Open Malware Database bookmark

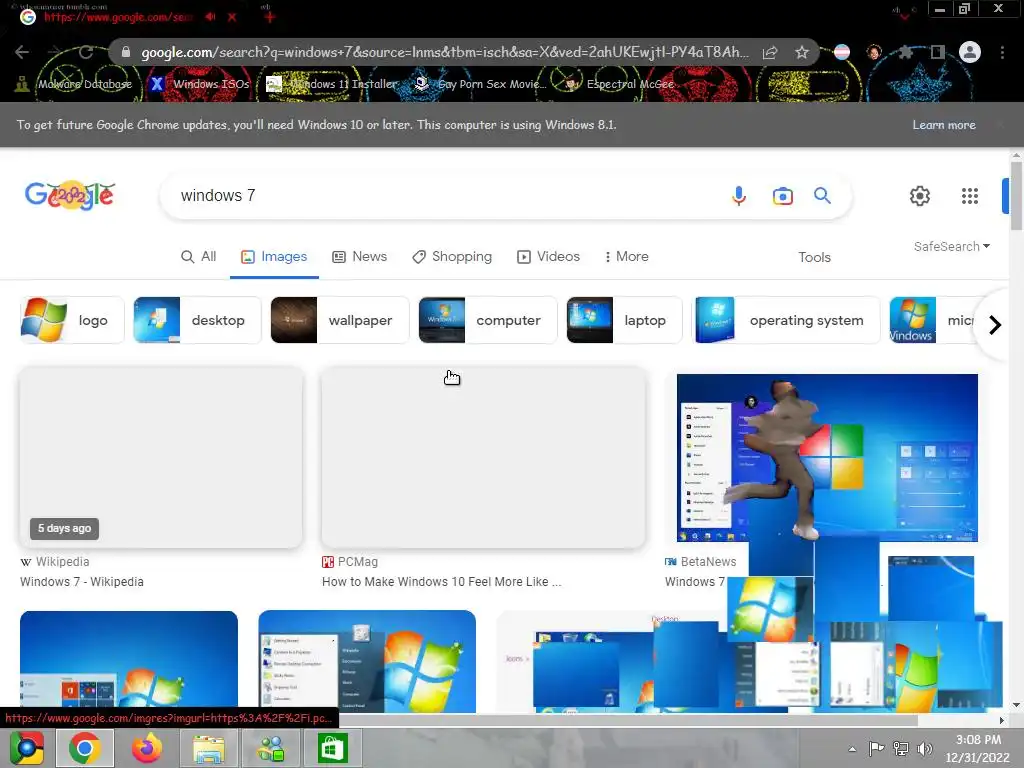coord(74,84)
